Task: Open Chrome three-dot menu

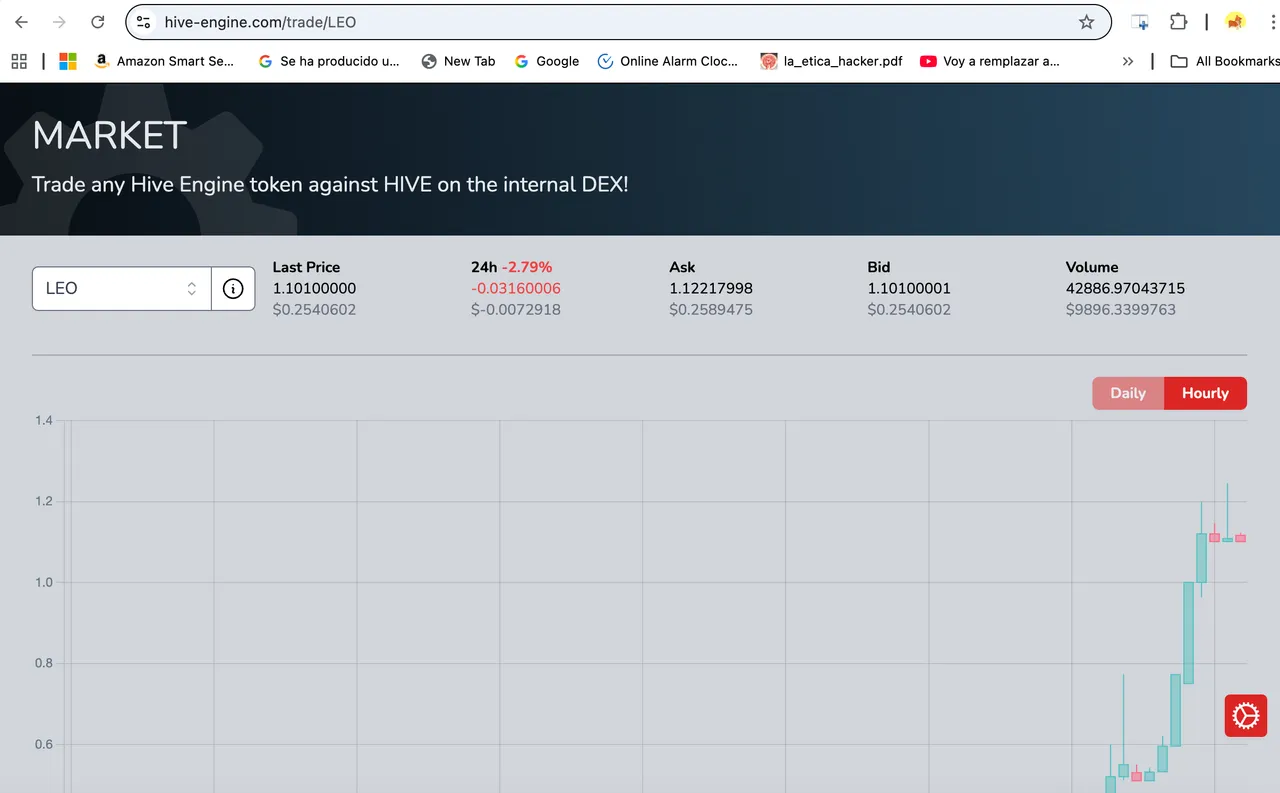Action: click(x=1271, y=22)
